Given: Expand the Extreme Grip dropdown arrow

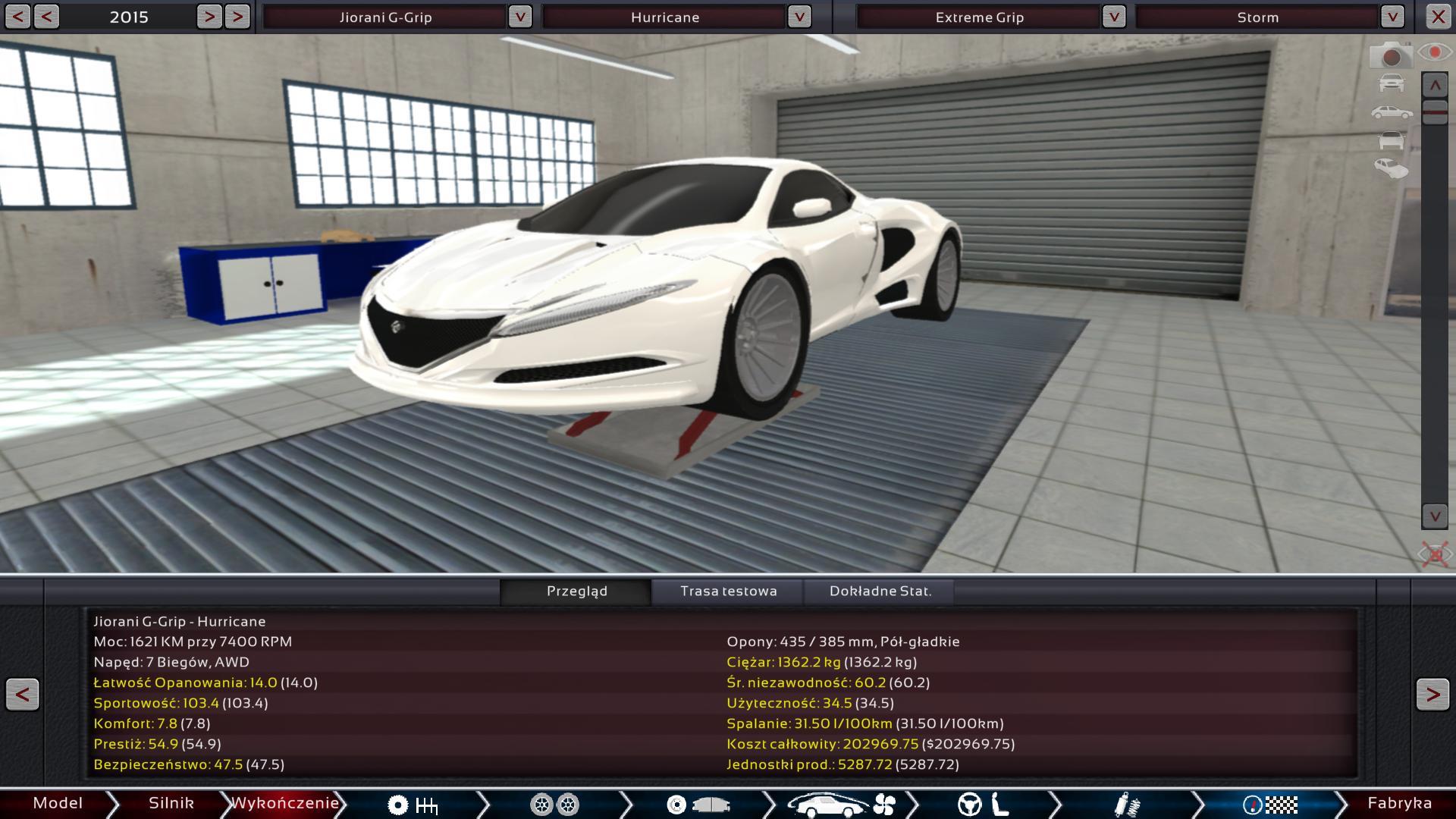Looking at the screenshot, I should click(x=1113, y=17).
